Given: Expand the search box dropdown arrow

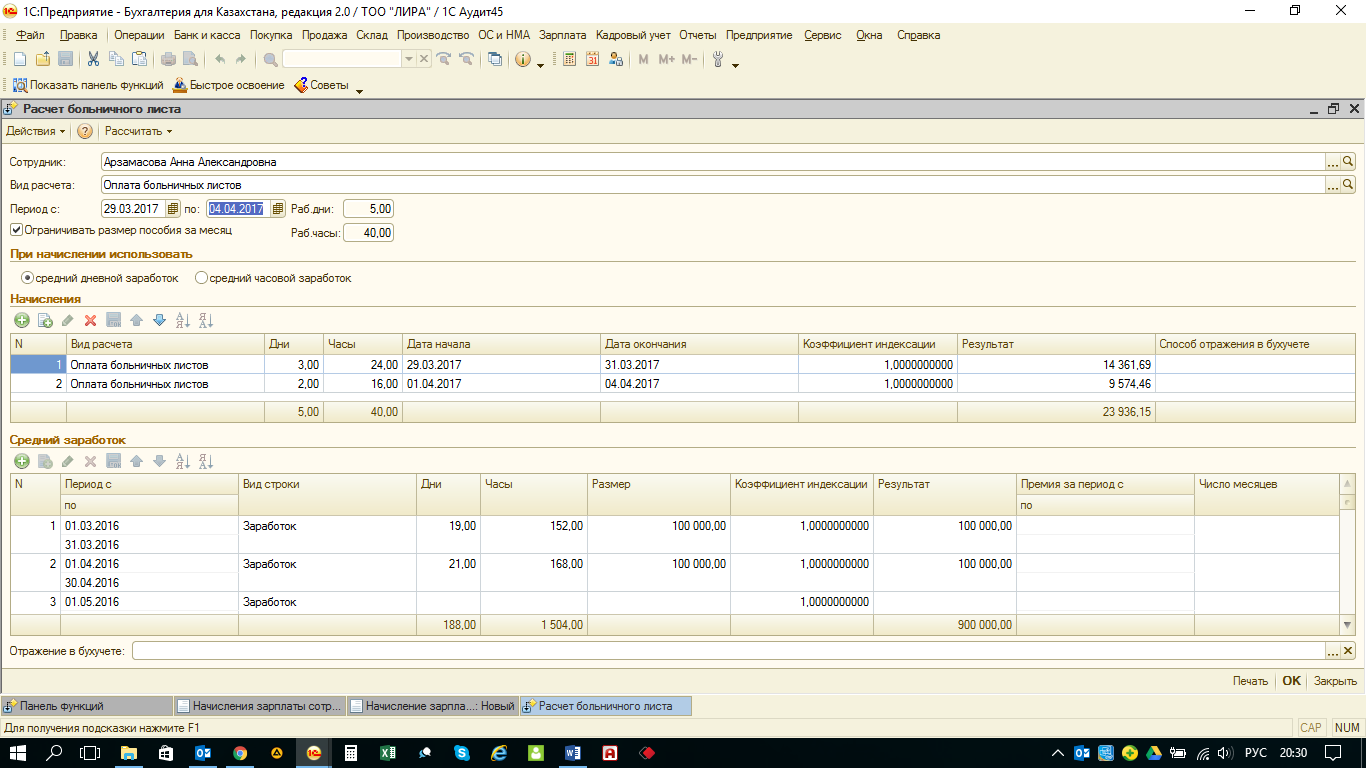Looking at the screenshot, I should point(408,59).
